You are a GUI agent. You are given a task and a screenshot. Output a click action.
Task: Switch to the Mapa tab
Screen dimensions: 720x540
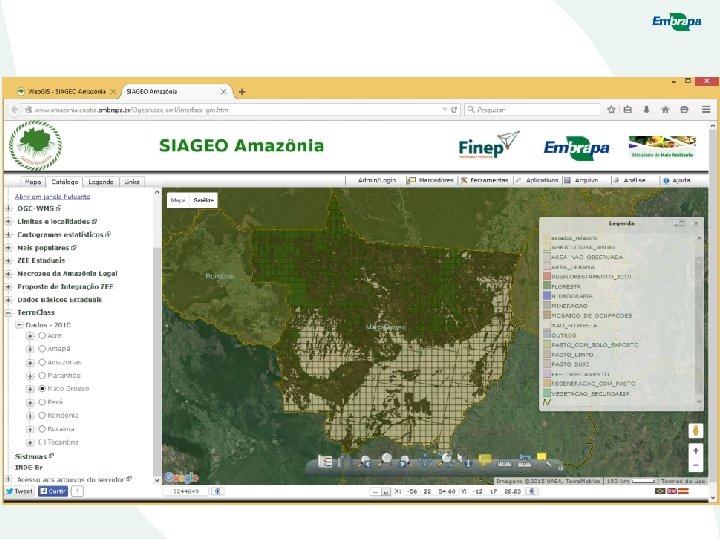(x=33, y=182)
